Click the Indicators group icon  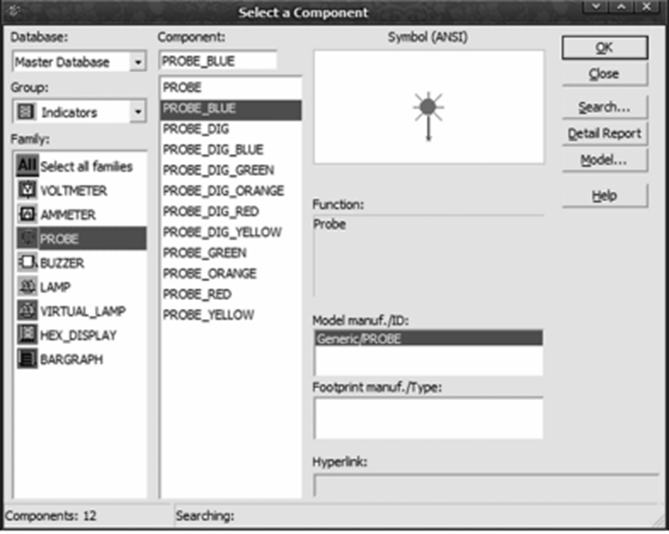[26, 112]
